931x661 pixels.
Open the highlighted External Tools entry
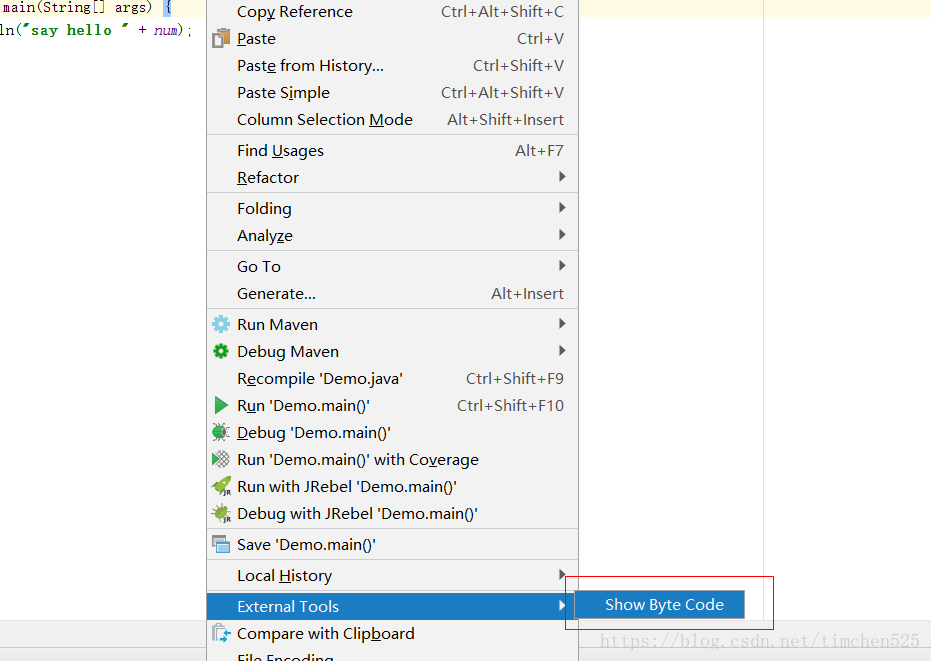click(x=392, y=606)
